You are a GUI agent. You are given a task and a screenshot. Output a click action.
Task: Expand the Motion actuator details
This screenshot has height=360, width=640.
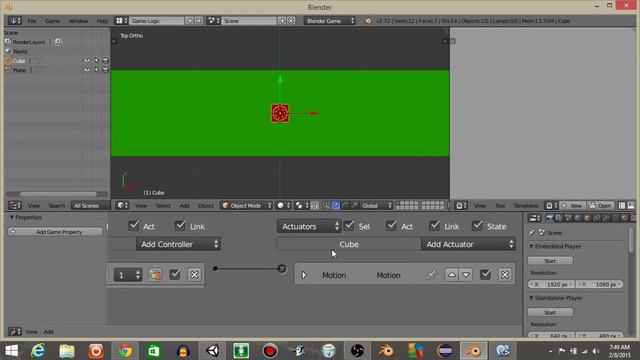pos(304,275)
